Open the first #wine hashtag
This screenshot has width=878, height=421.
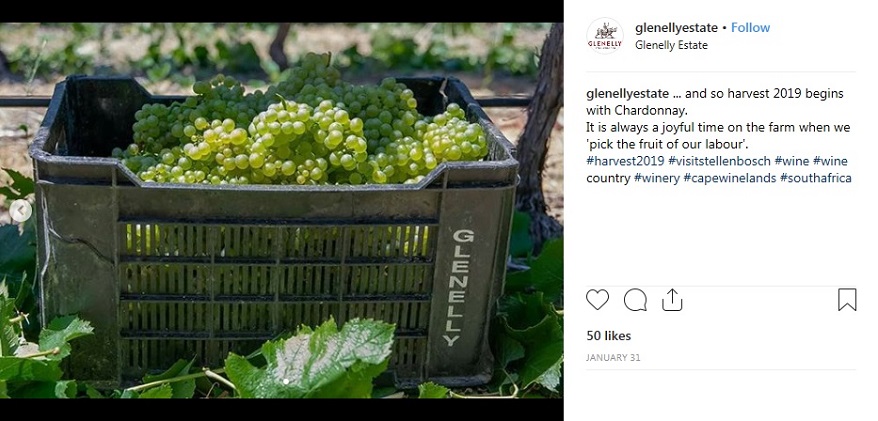pos(792,161)
